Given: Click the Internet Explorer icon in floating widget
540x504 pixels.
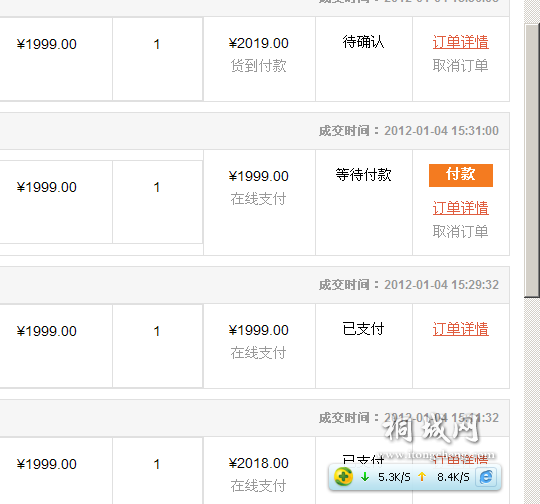Looking at the screenshot, I should 486,477.
